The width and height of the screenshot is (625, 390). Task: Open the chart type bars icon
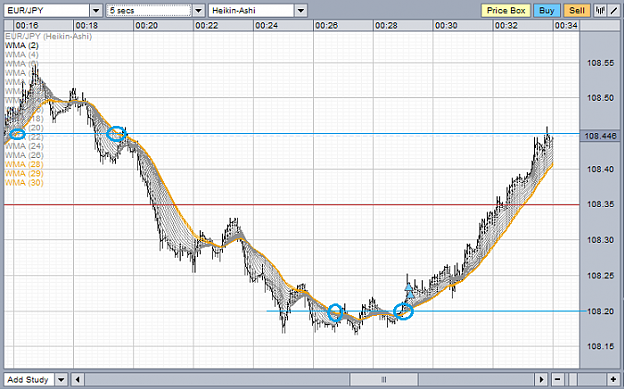[599, 11]
